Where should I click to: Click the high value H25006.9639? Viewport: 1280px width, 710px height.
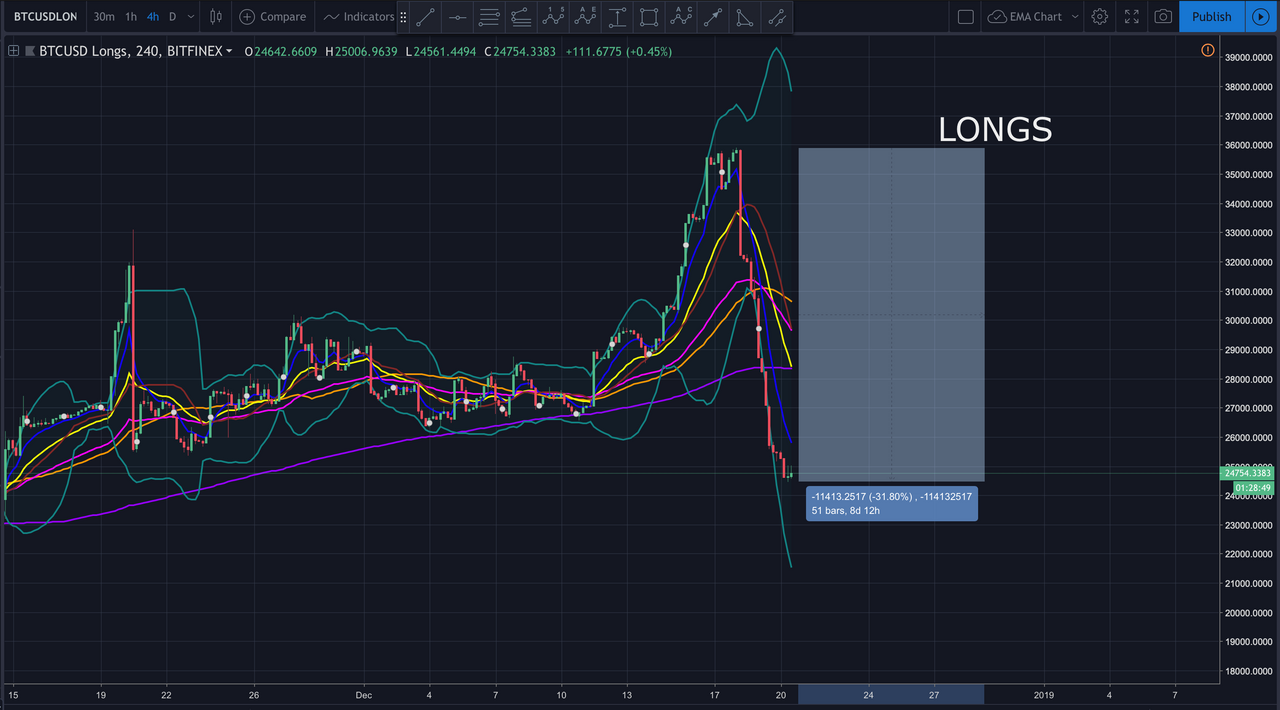click(361, 51)
